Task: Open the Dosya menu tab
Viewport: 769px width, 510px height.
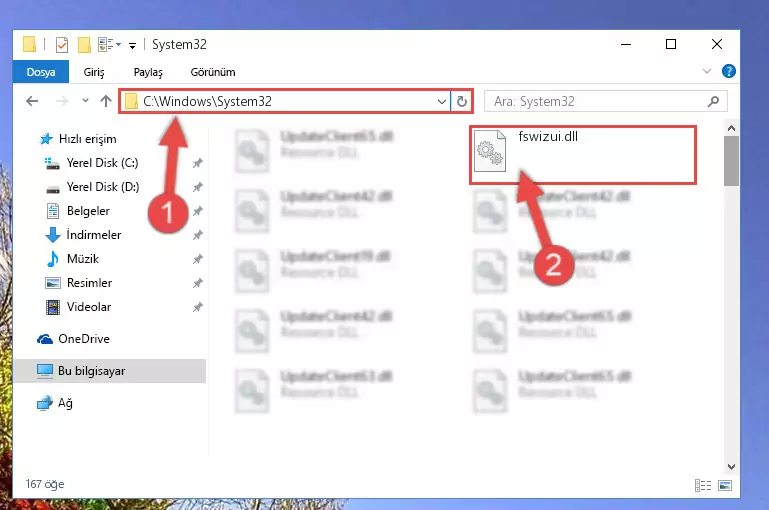Action: pos(41,72)
